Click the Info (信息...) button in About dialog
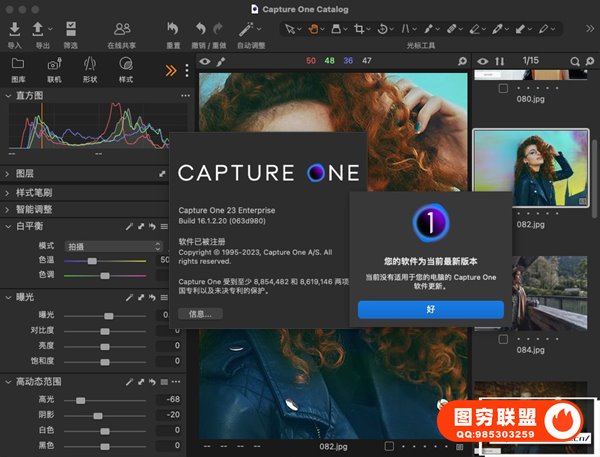Image resolution: width=600 pixels, height=457 pixels. pos(201,313)
